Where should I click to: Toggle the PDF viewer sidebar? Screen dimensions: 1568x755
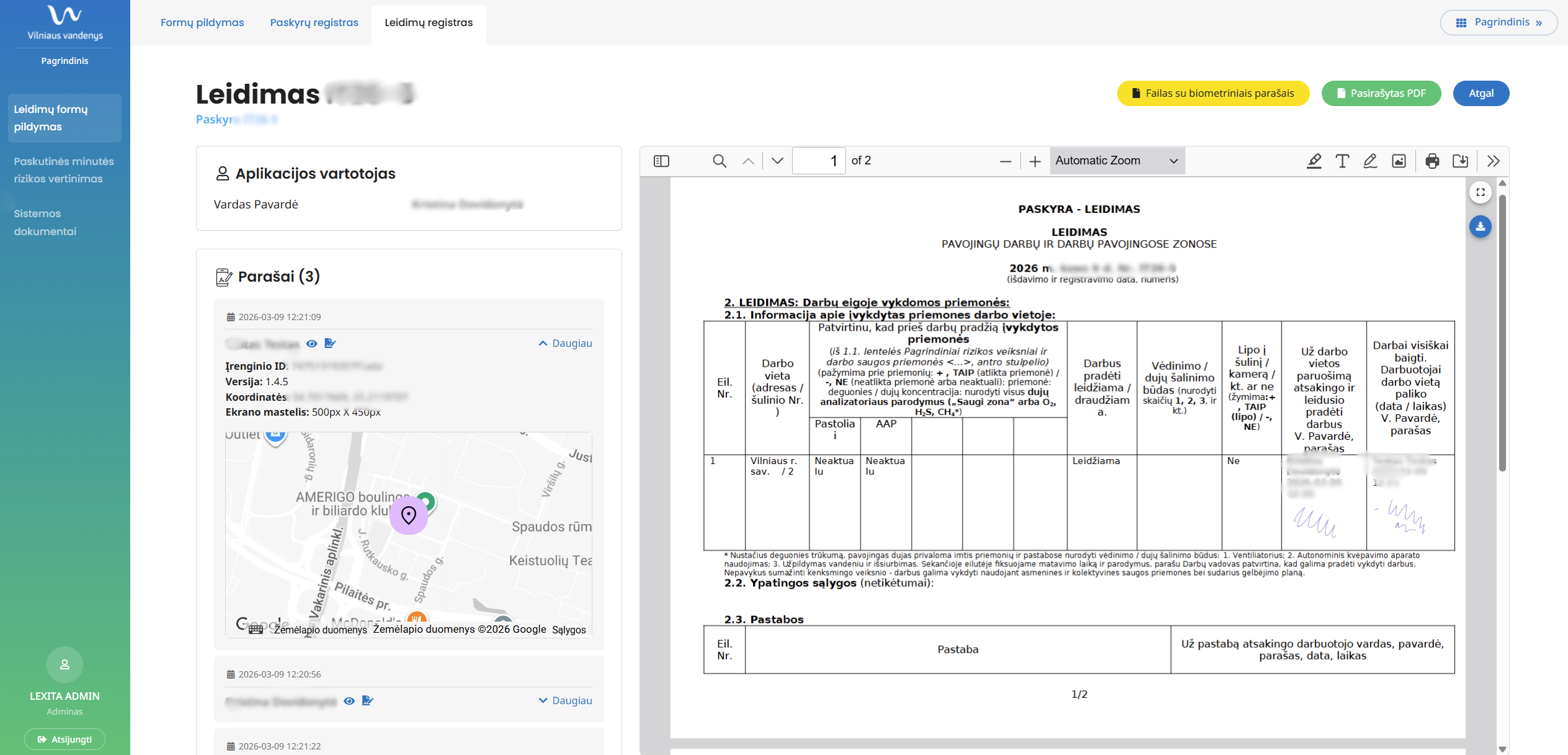661,161
